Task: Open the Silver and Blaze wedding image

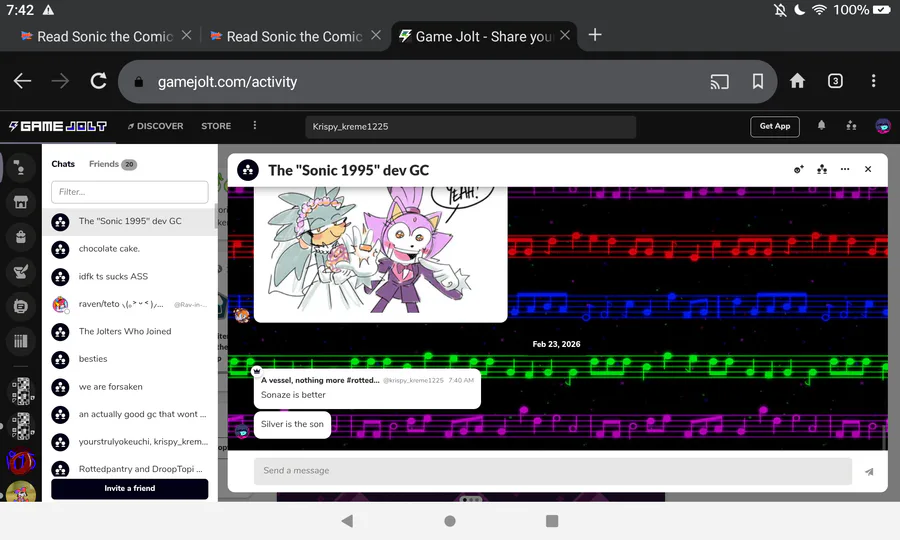Action: click(x=381, y=254)
